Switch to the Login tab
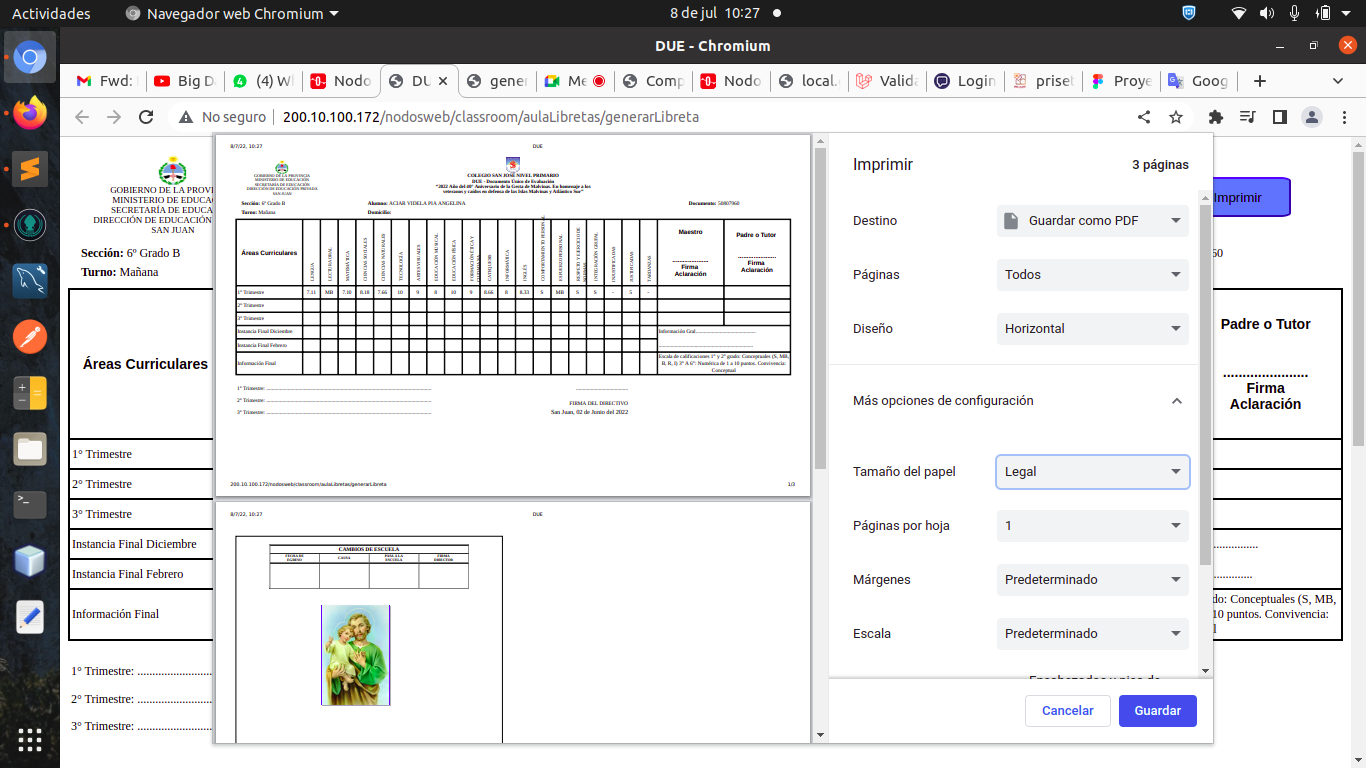This screenshot has height=768, width=1366. [964, 81]
